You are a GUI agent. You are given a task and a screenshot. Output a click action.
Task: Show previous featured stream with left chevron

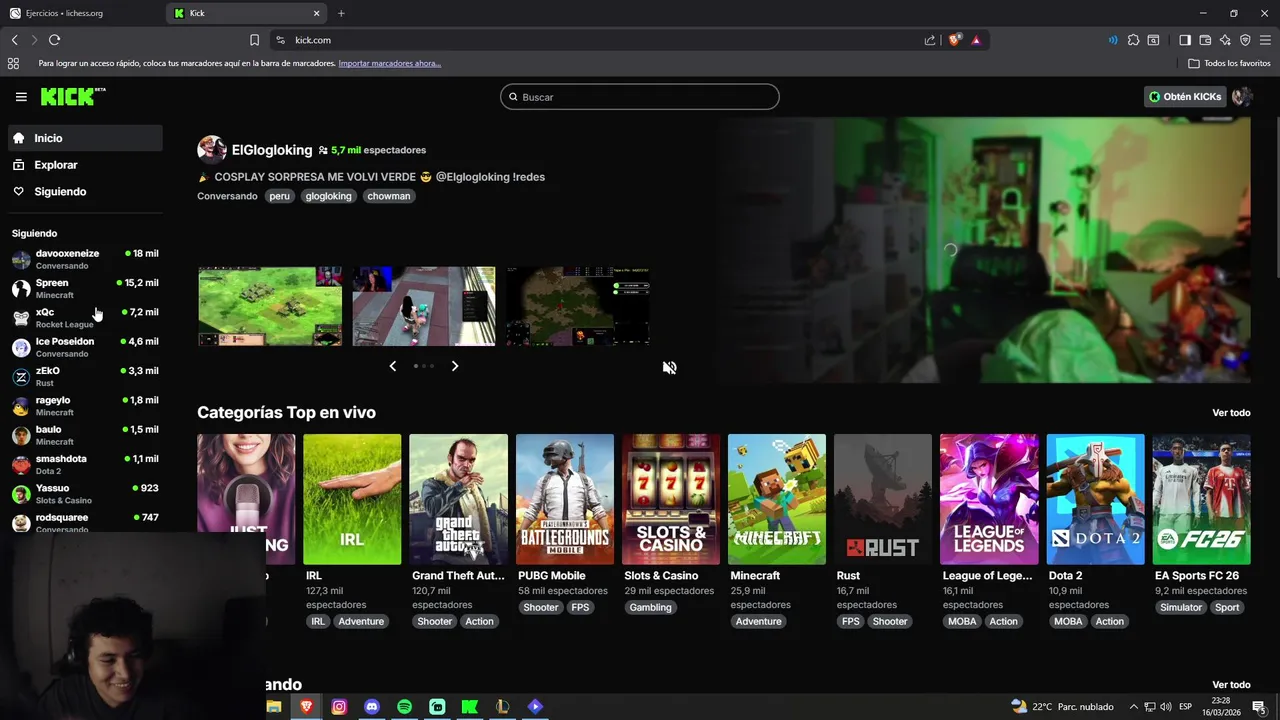393,366
